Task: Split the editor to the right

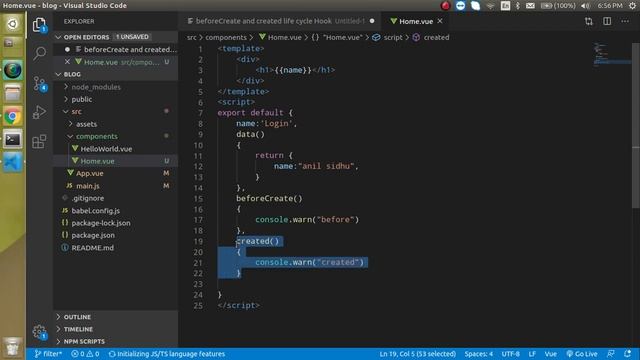Action: pyautogui.click(x=607, y=21)
